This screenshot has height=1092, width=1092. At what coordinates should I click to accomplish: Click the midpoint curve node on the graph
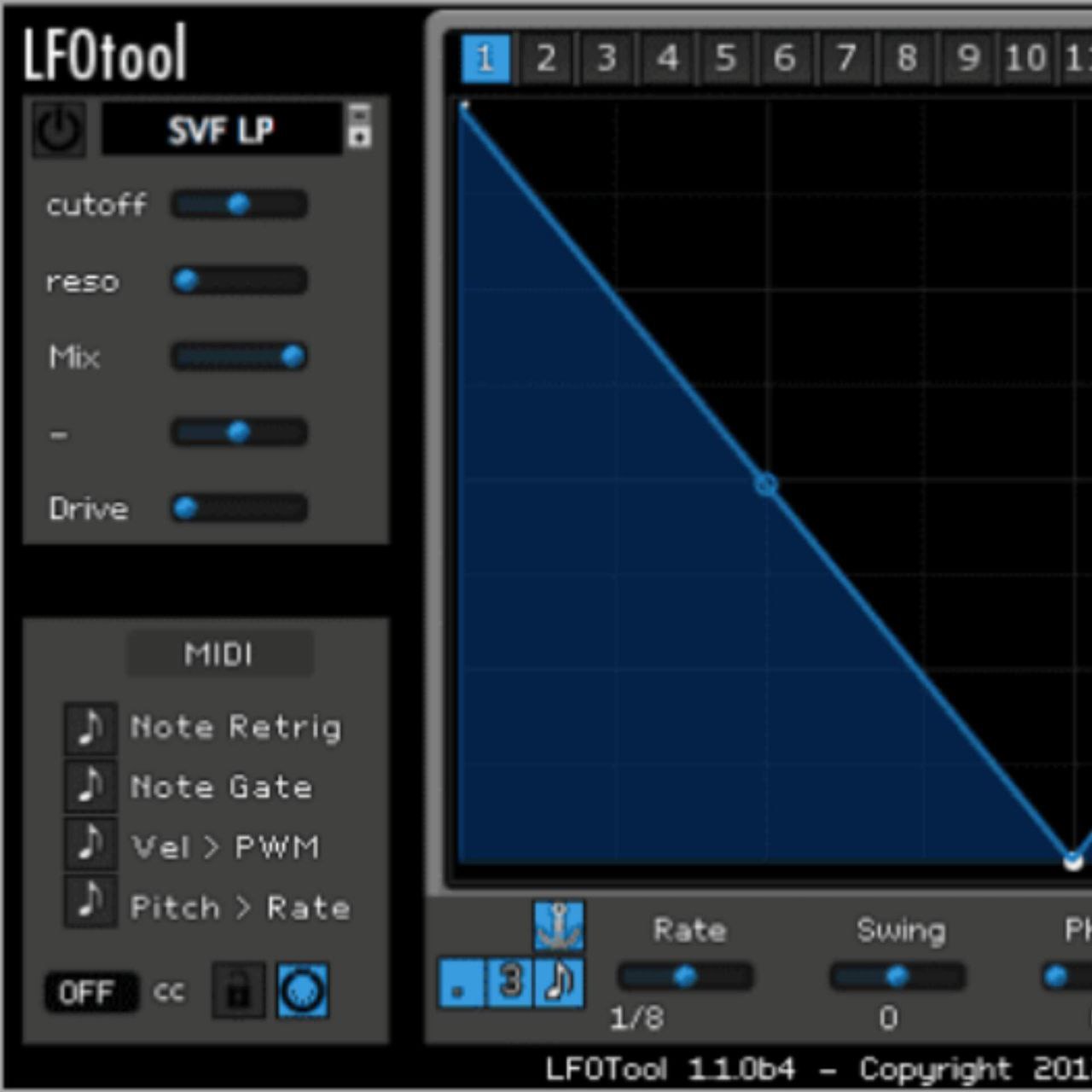[x=766, y=485]
